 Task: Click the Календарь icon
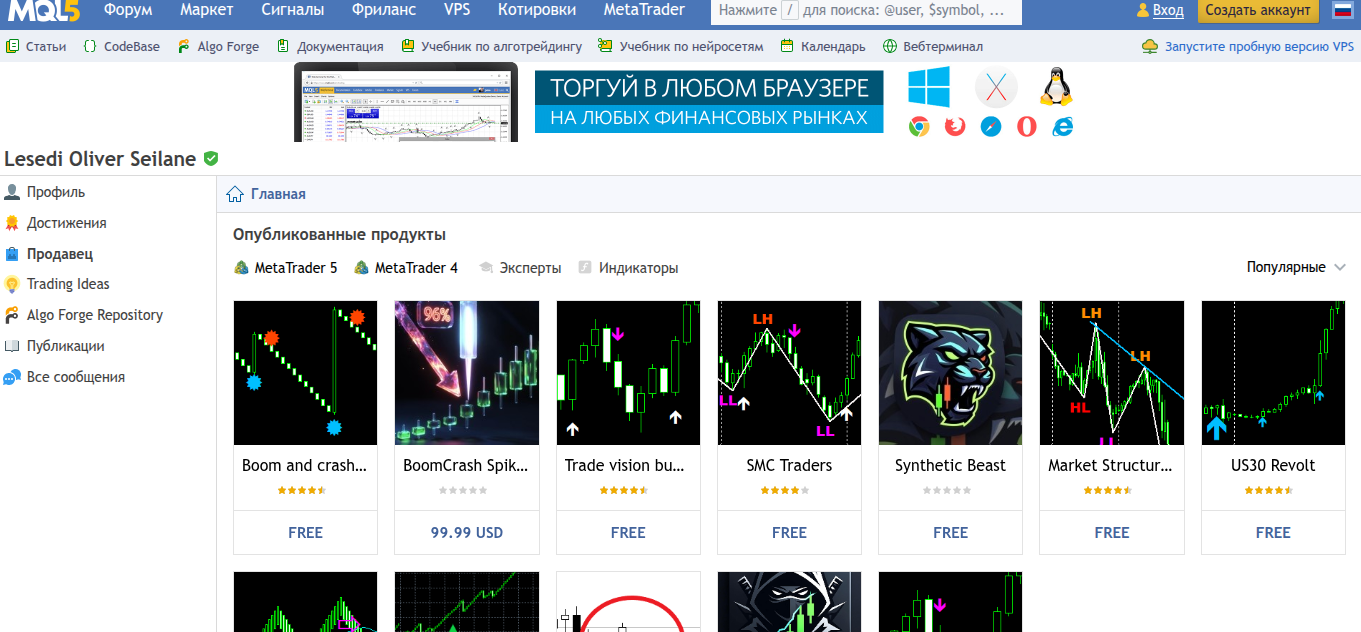(x=787, y=46)
